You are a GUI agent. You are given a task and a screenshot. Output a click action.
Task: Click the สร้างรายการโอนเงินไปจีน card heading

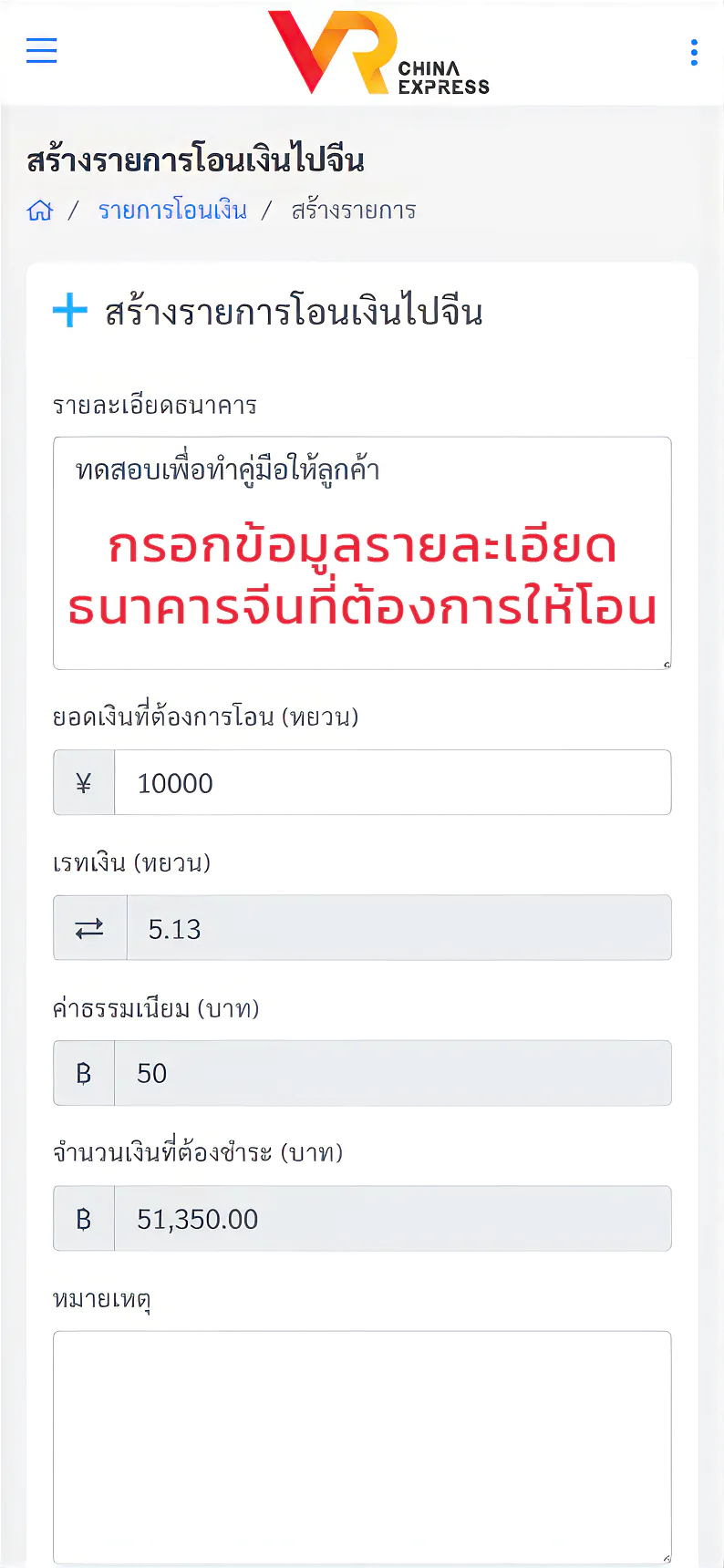coord(294,313)
